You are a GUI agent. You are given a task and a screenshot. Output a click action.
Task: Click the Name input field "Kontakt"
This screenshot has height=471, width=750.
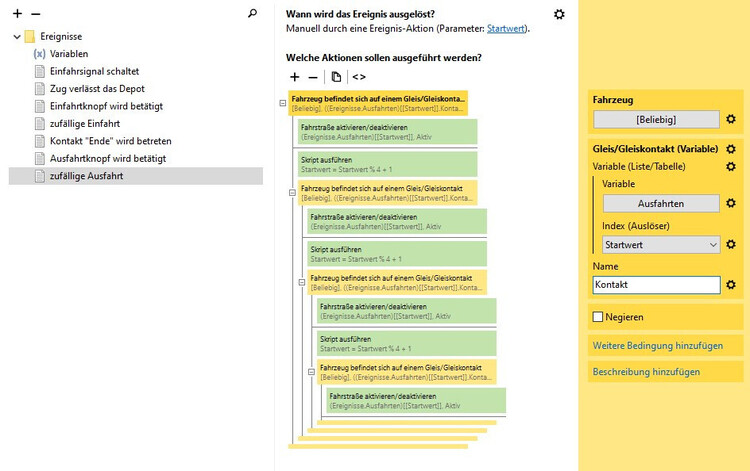pyautogui.click(x=656, y=285)
